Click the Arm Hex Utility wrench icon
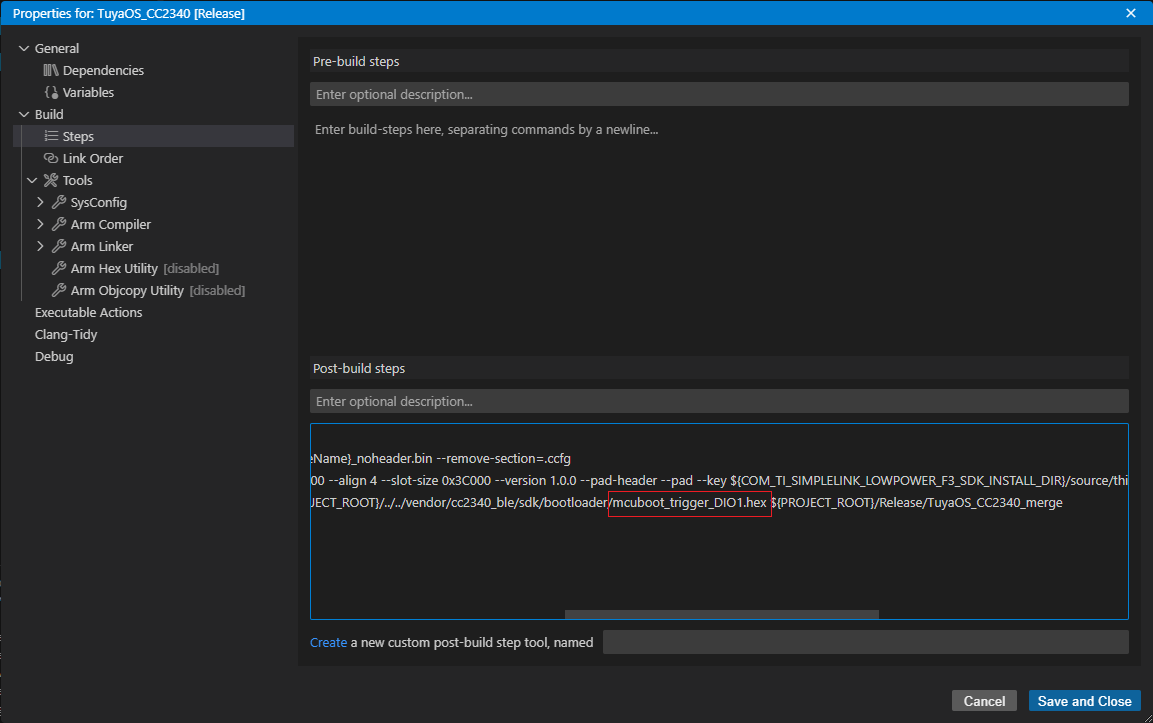The image size is (1153, 723). pyautogui.click(x=59, y=268)
